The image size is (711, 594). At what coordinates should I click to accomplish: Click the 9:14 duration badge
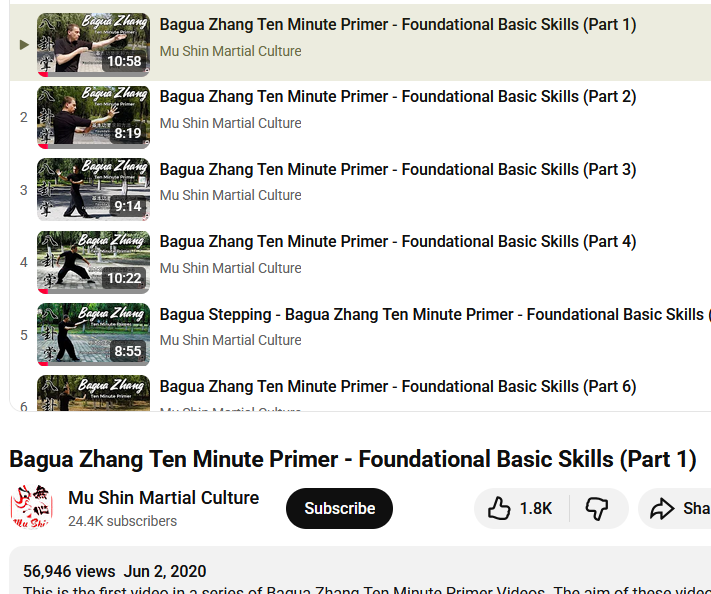128,206
